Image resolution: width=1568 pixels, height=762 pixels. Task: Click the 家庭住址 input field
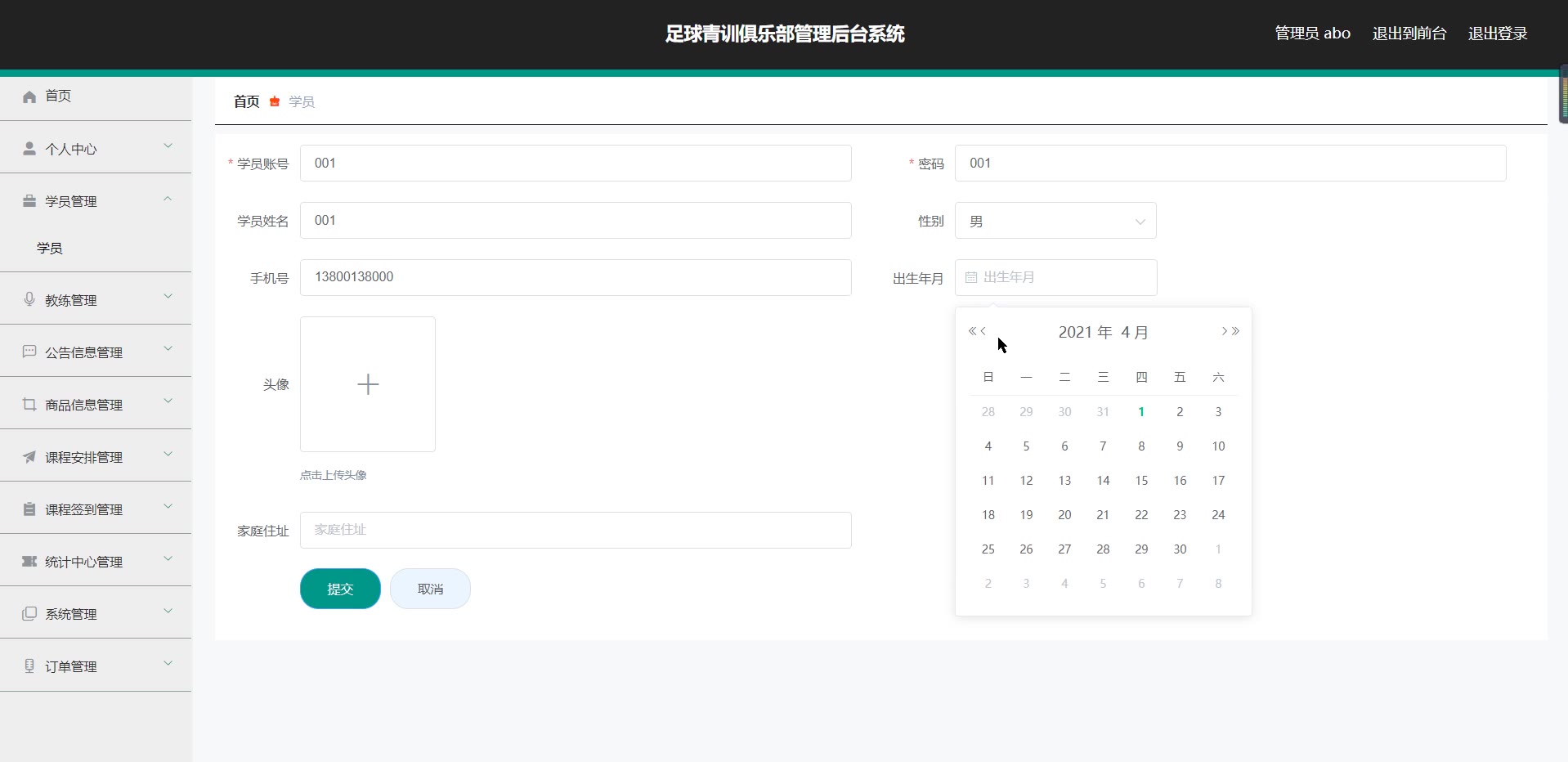click(x=576, y=530)
